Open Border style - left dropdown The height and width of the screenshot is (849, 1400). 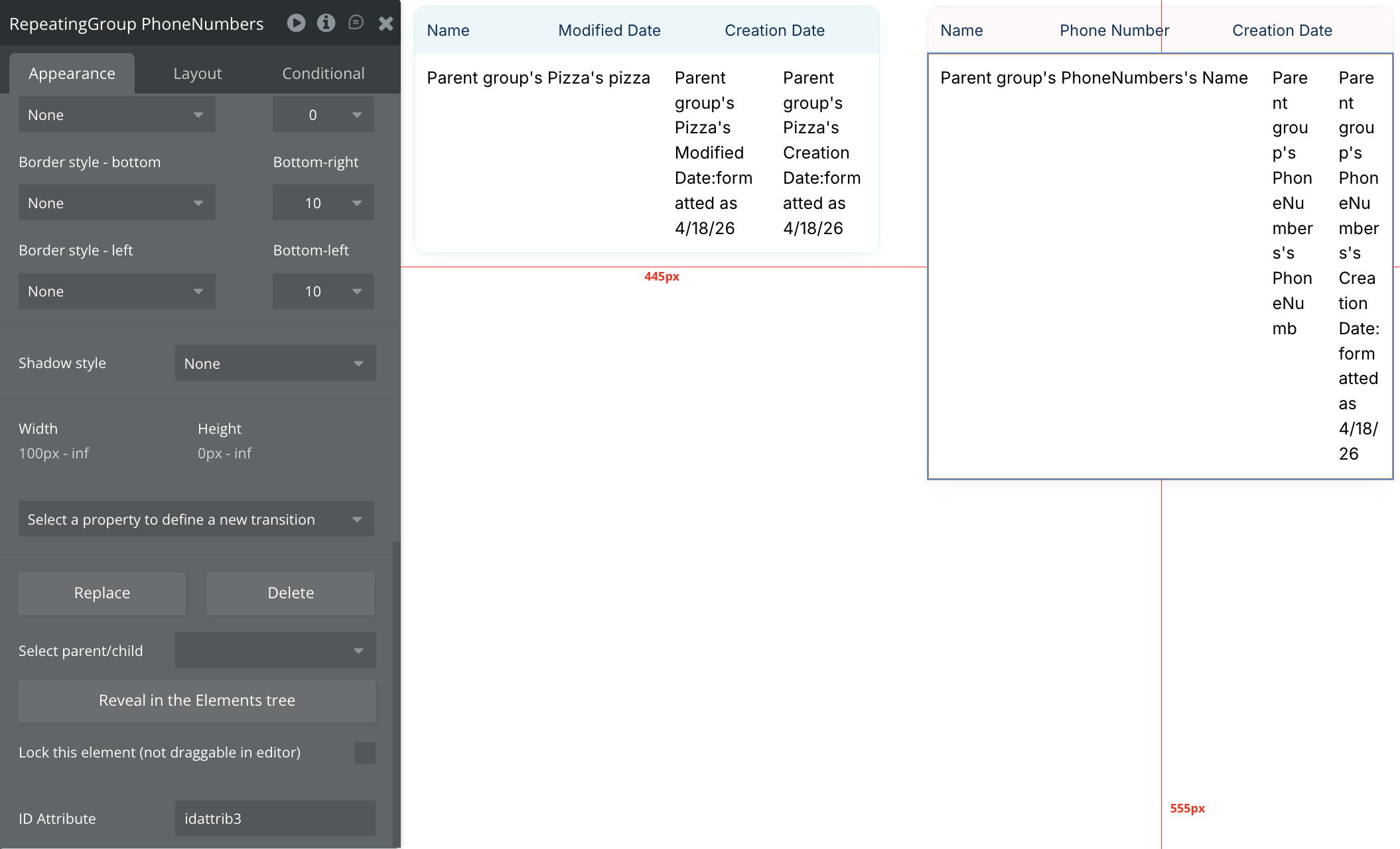[x=117, y=291]
